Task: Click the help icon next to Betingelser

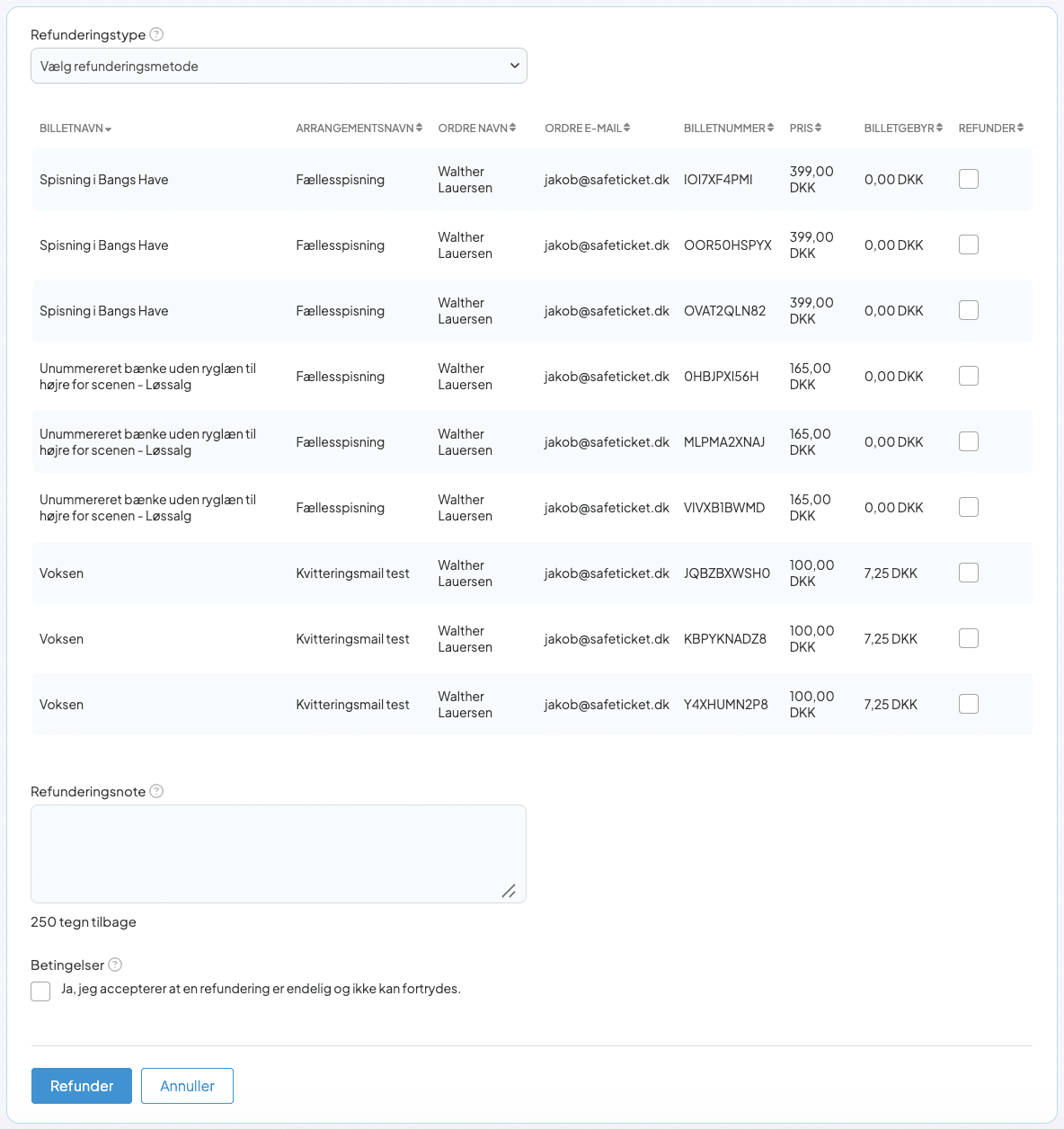Action: 115,965
